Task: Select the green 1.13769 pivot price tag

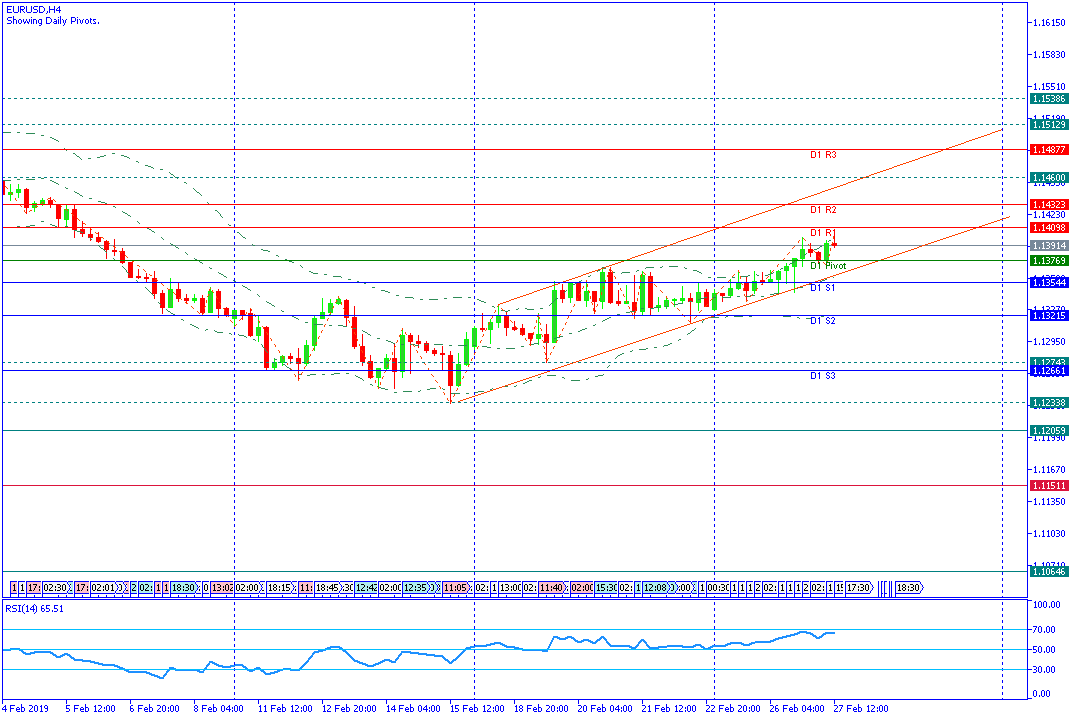Action: tap(1049, 260)
